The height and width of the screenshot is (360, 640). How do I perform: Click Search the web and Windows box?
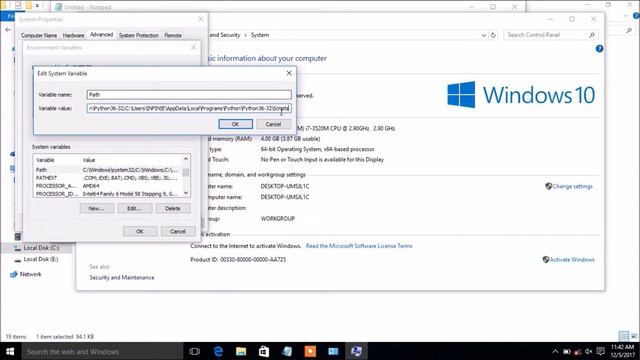(x=102, y=351)
